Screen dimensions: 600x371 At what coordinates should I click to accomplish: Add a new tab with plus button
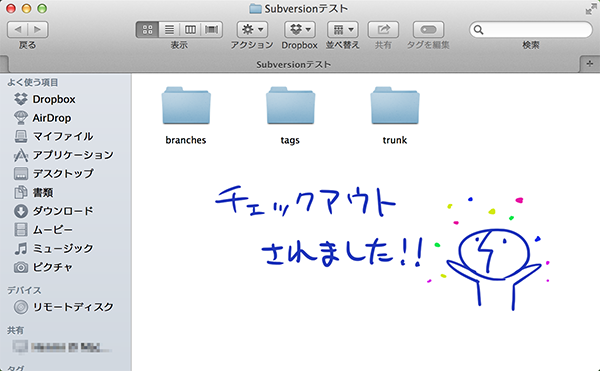pos(590,63)
